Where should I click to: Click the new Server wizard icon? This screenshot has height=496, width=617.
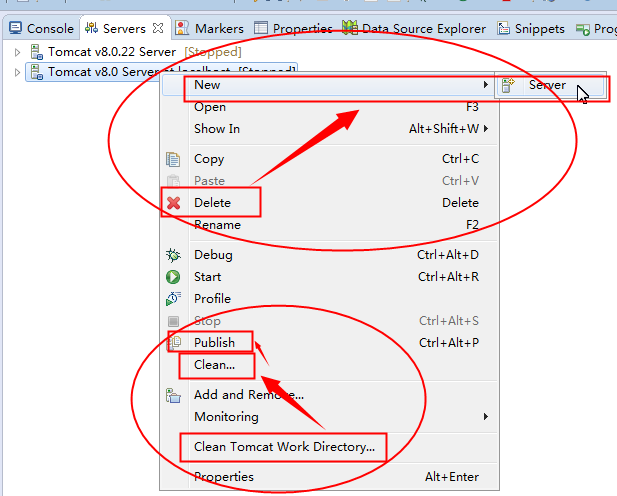coord(508,85)
